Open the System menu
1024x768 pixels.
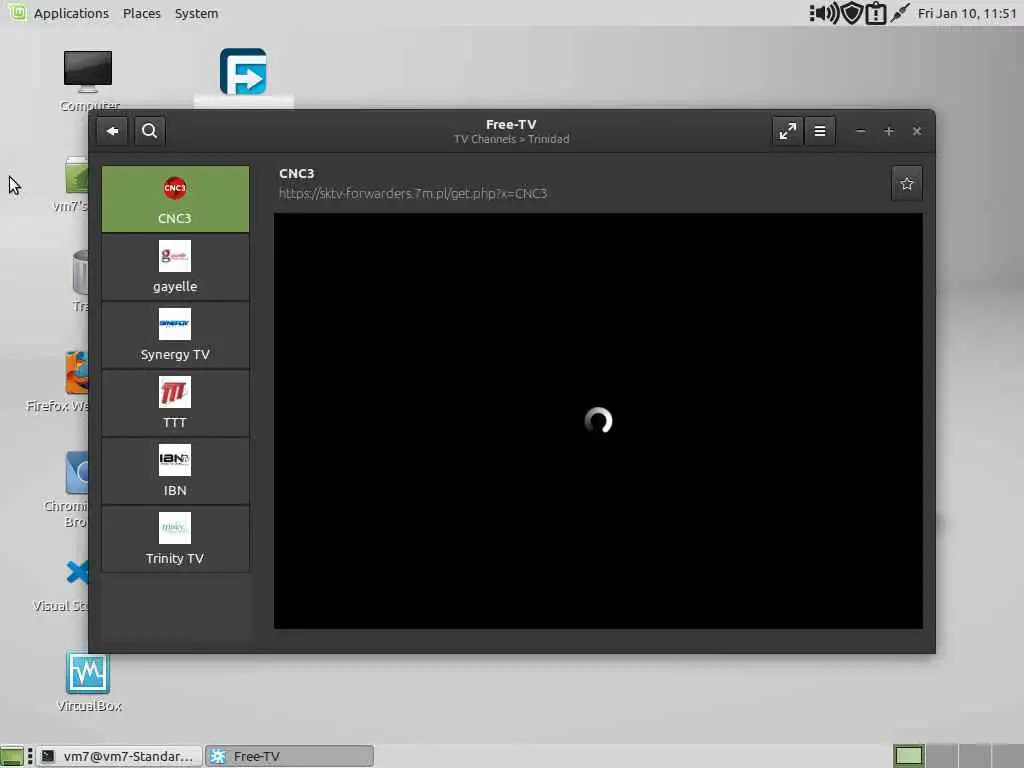click(197, 13)
